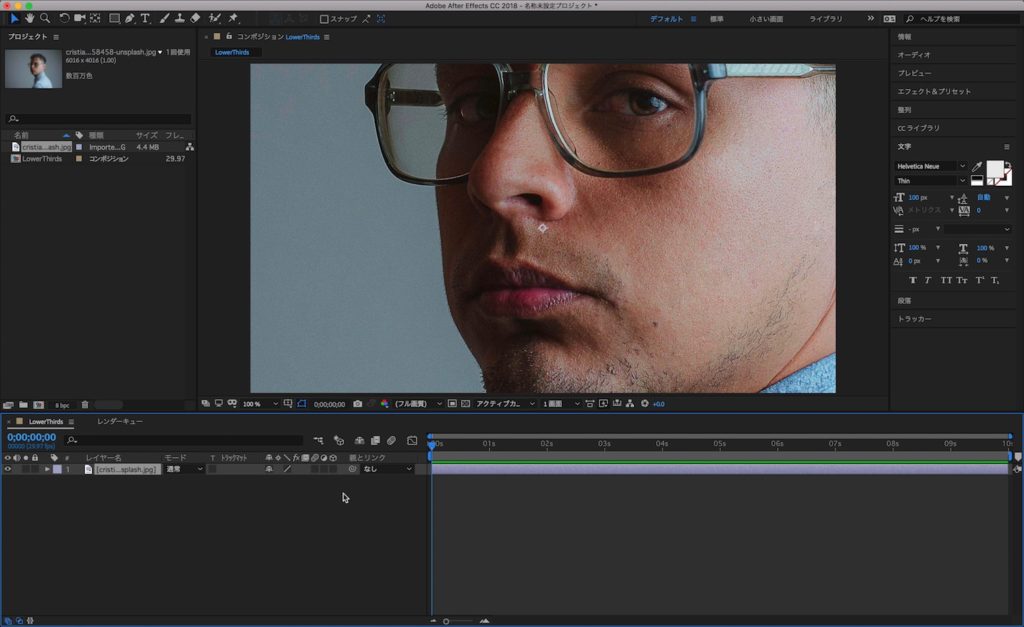Open the エフェクト＆プリセット panel
The width and height of the screenshot is (1024, 627).
click(x=934, y=91)
